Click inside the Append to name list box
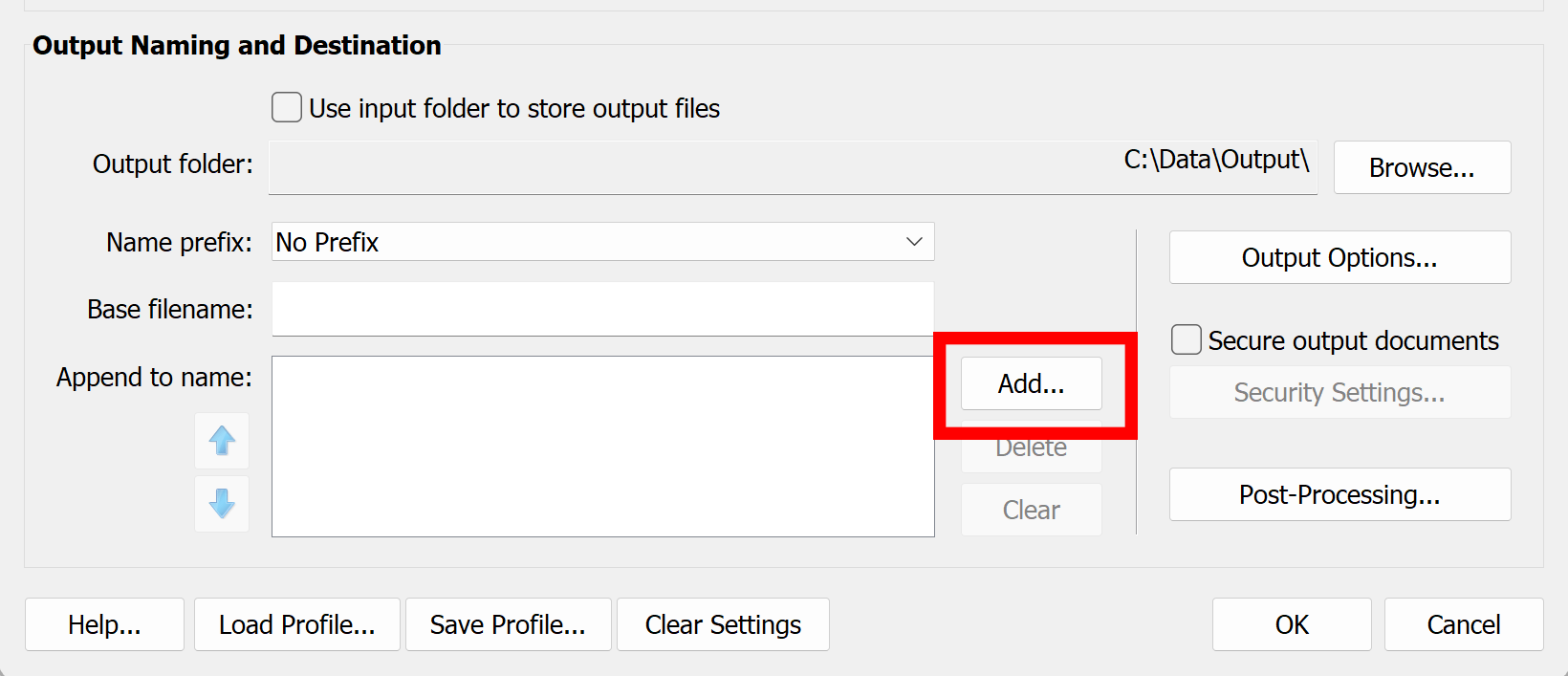The width and height of the screenshot is (1568, 676). point(603,447)
